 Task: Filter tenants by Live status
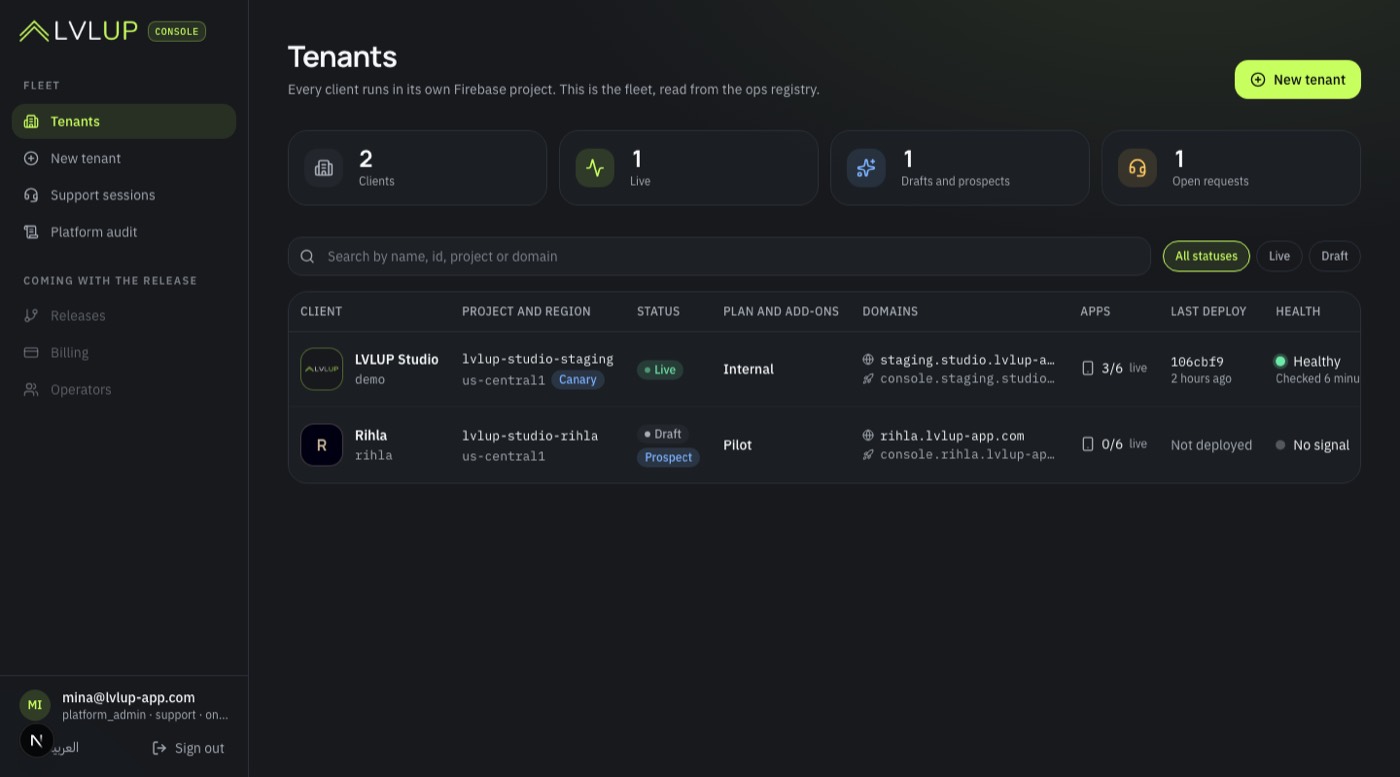pyautogui.click(x=1279, y=256)
